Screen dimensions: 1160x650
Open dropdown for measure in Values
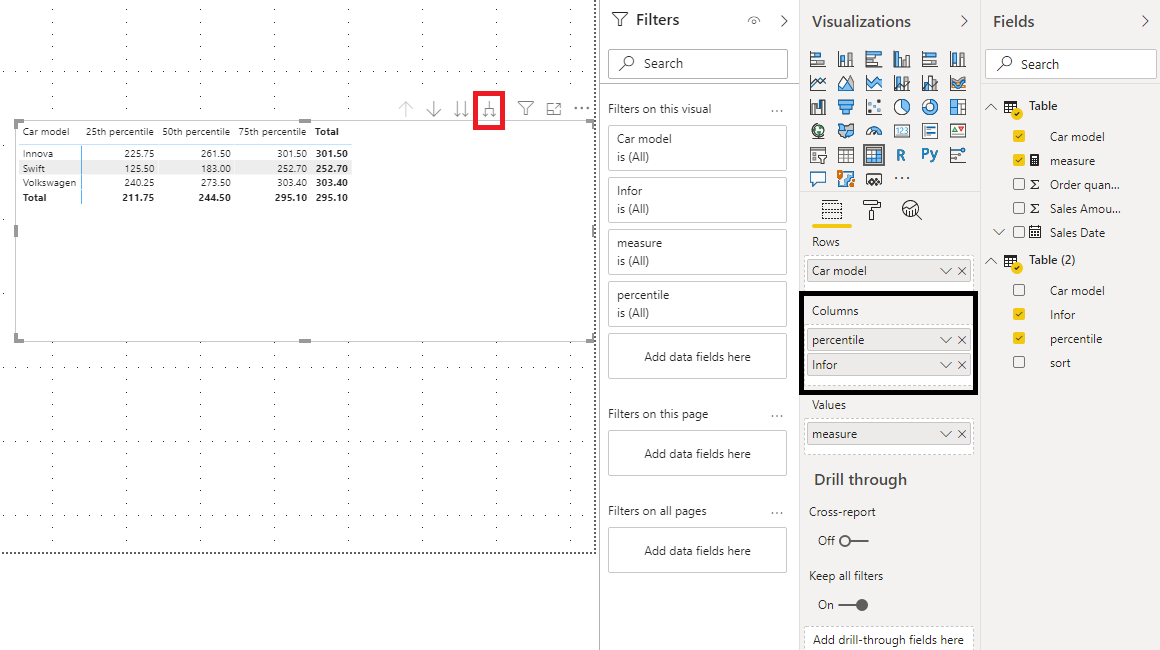point(945,434)
